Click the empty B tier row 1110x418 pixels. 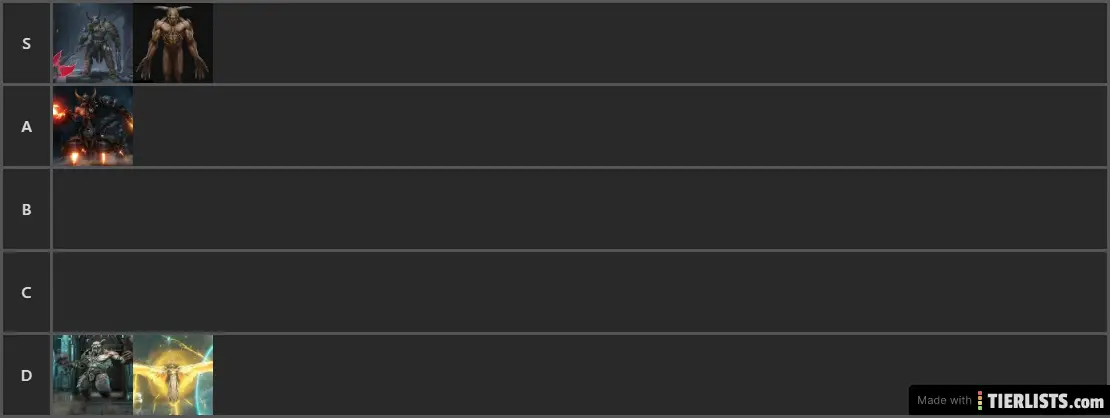point(580,210)
